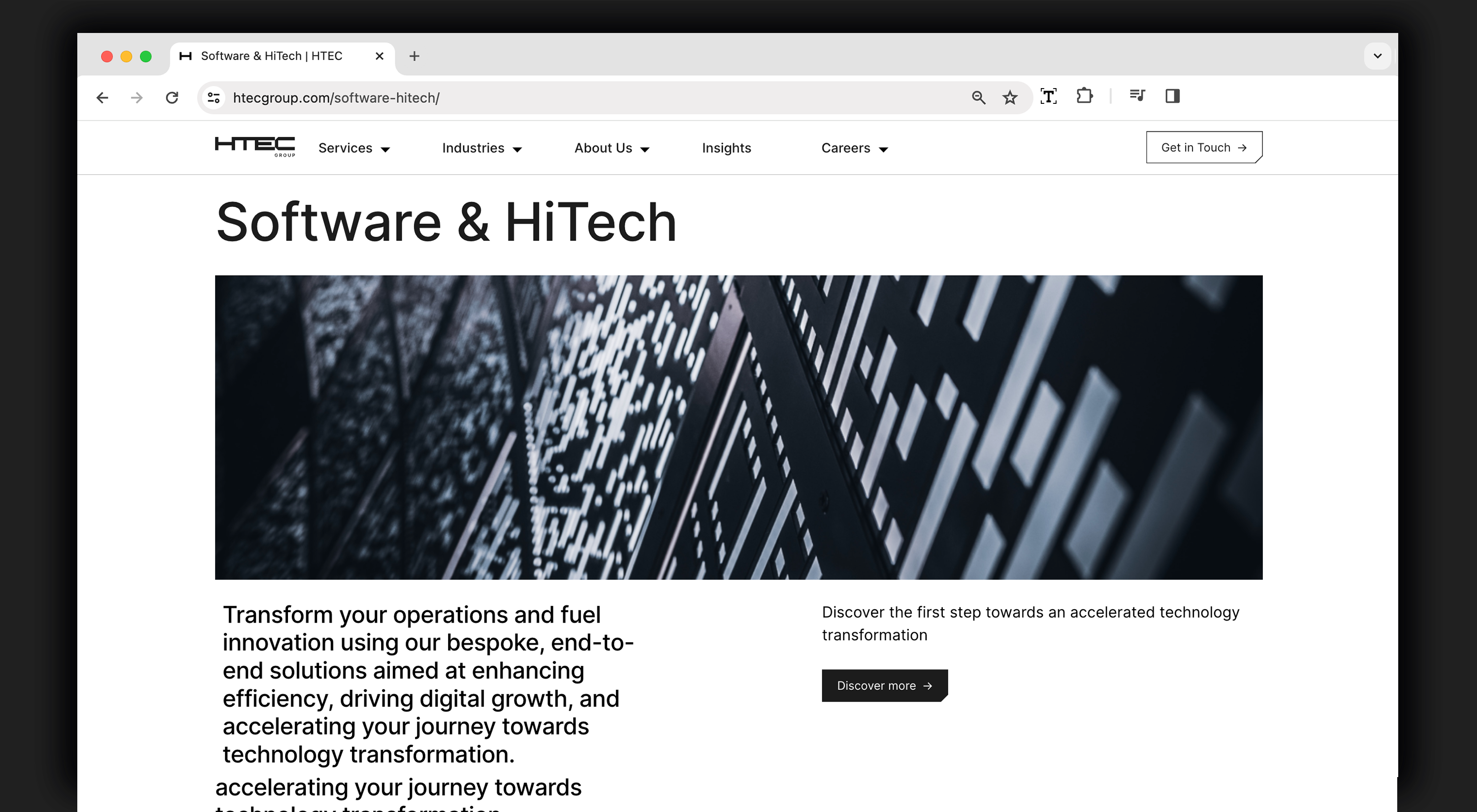1477x812 pixels.
Task: Expand the Careers menu
Action: [x=855, y=148]
